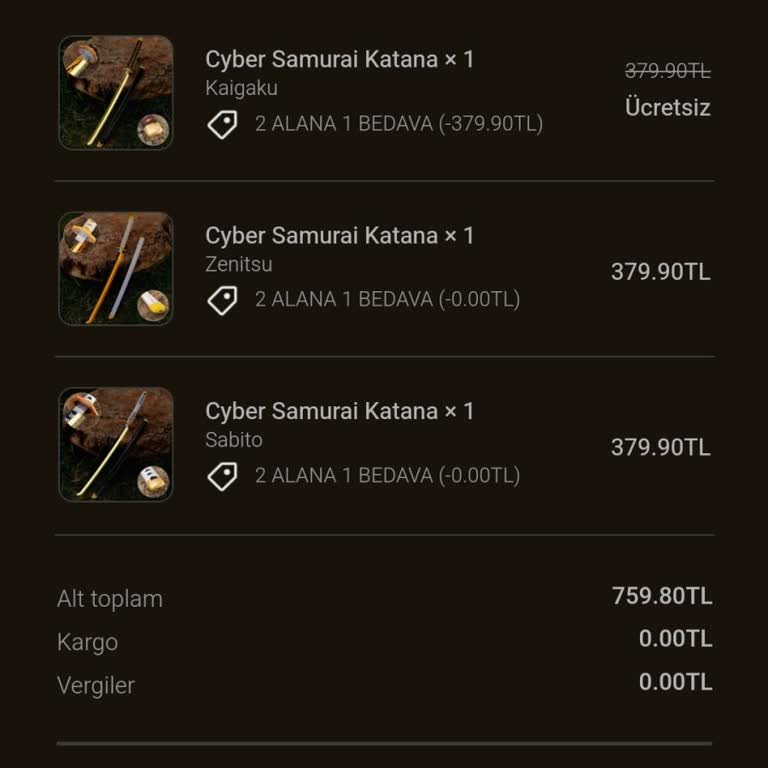Open the Kaigaku katana product thumbnail
Viewport: 768px width, 768px height.
[116, 93]
